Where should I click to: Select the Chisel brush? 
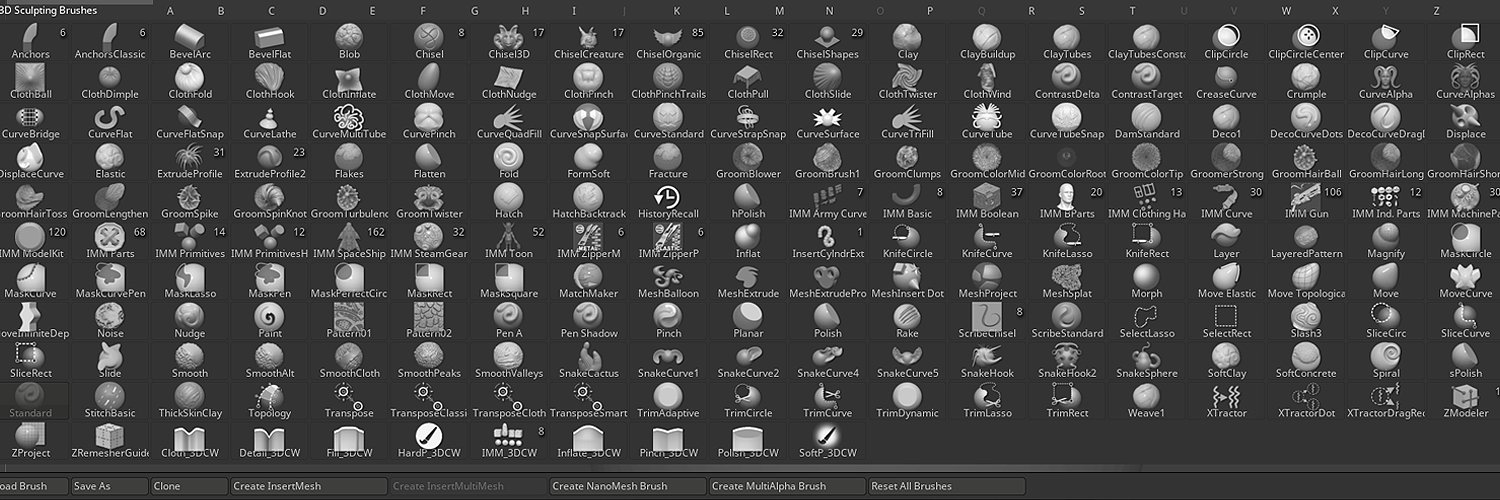pyautogui.click(x=429, y=42)
